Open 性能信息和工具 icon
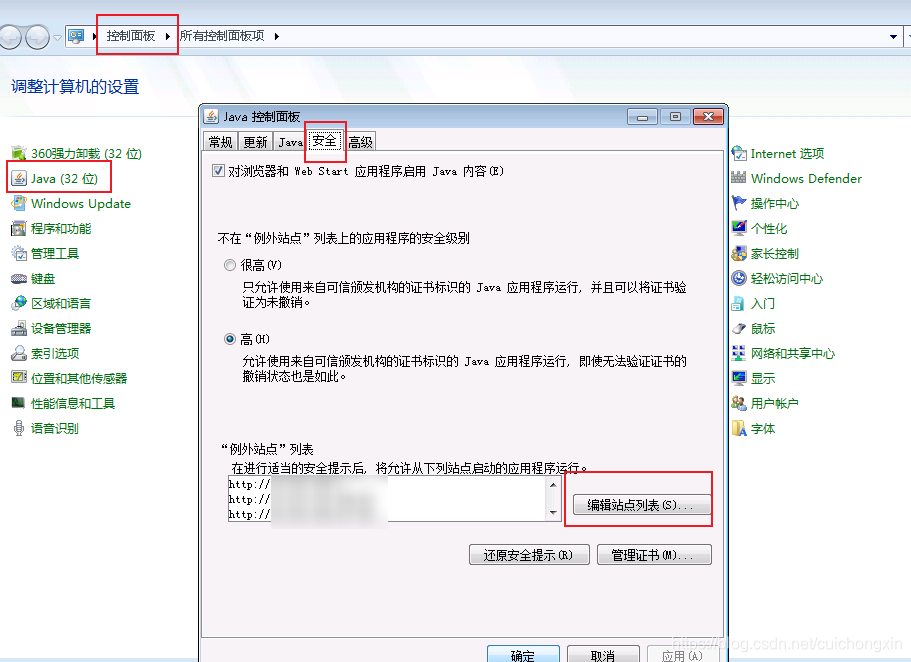 (x=19, y=403)
